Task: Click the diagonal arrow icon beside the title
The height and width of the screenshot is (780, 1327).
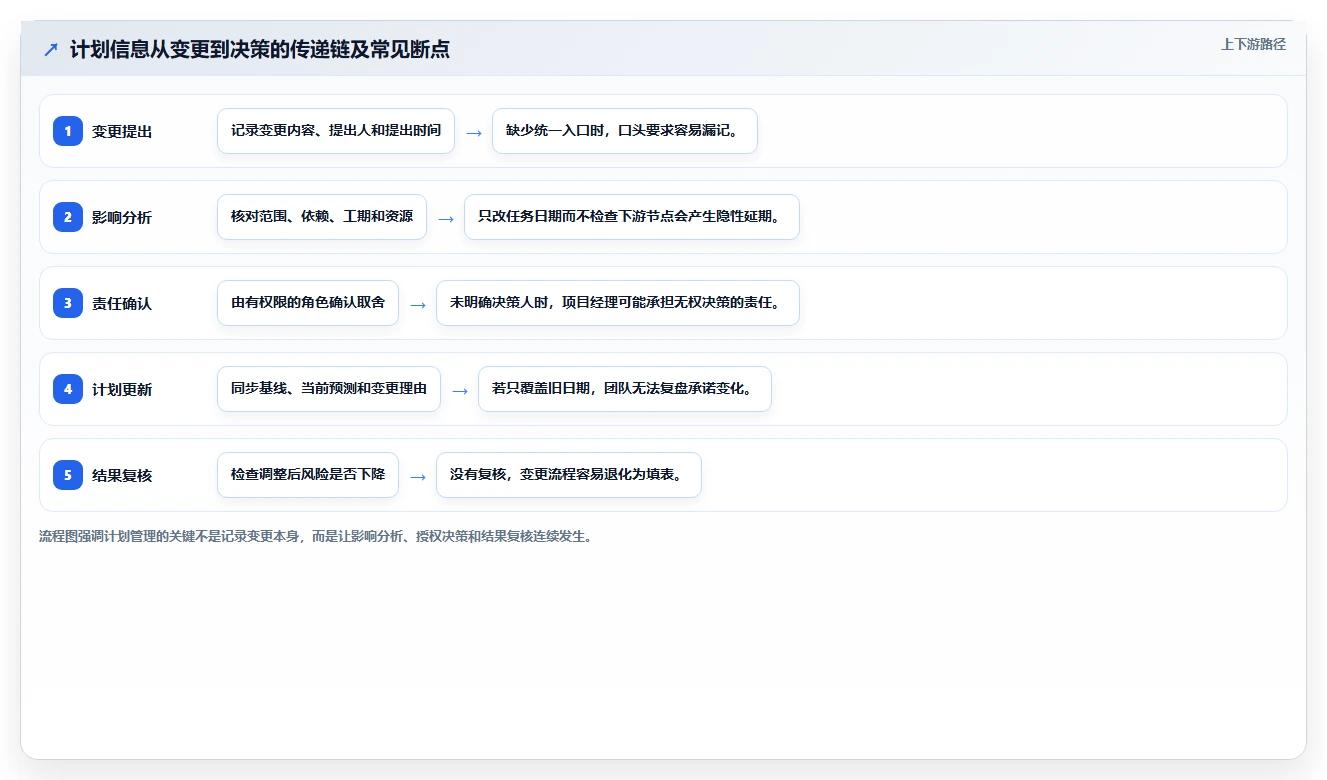Action: (x=51, y=50)
